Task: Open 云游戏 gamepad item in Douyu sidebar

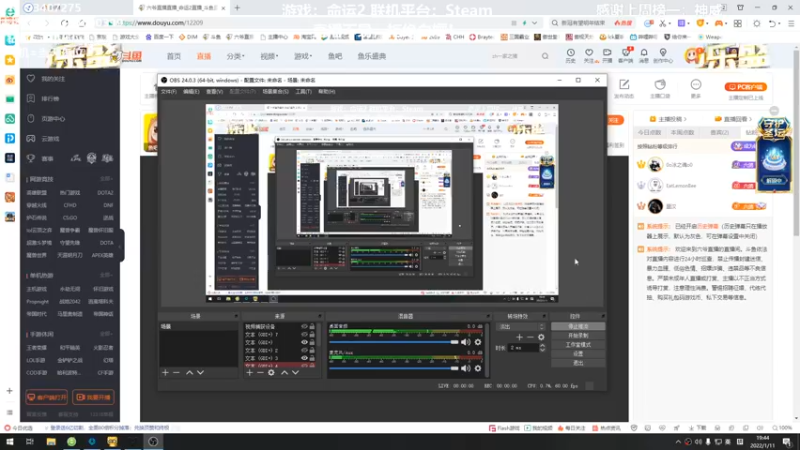Action: (43, 139)
